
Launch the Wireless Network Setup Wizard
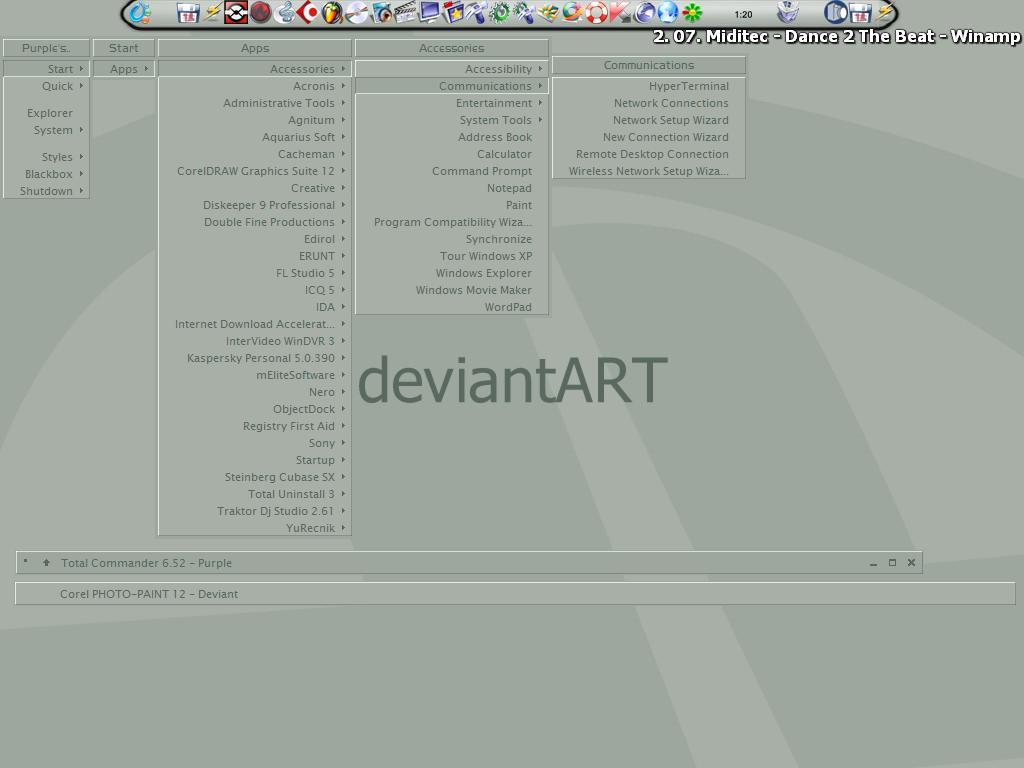(x=648, y=170)
